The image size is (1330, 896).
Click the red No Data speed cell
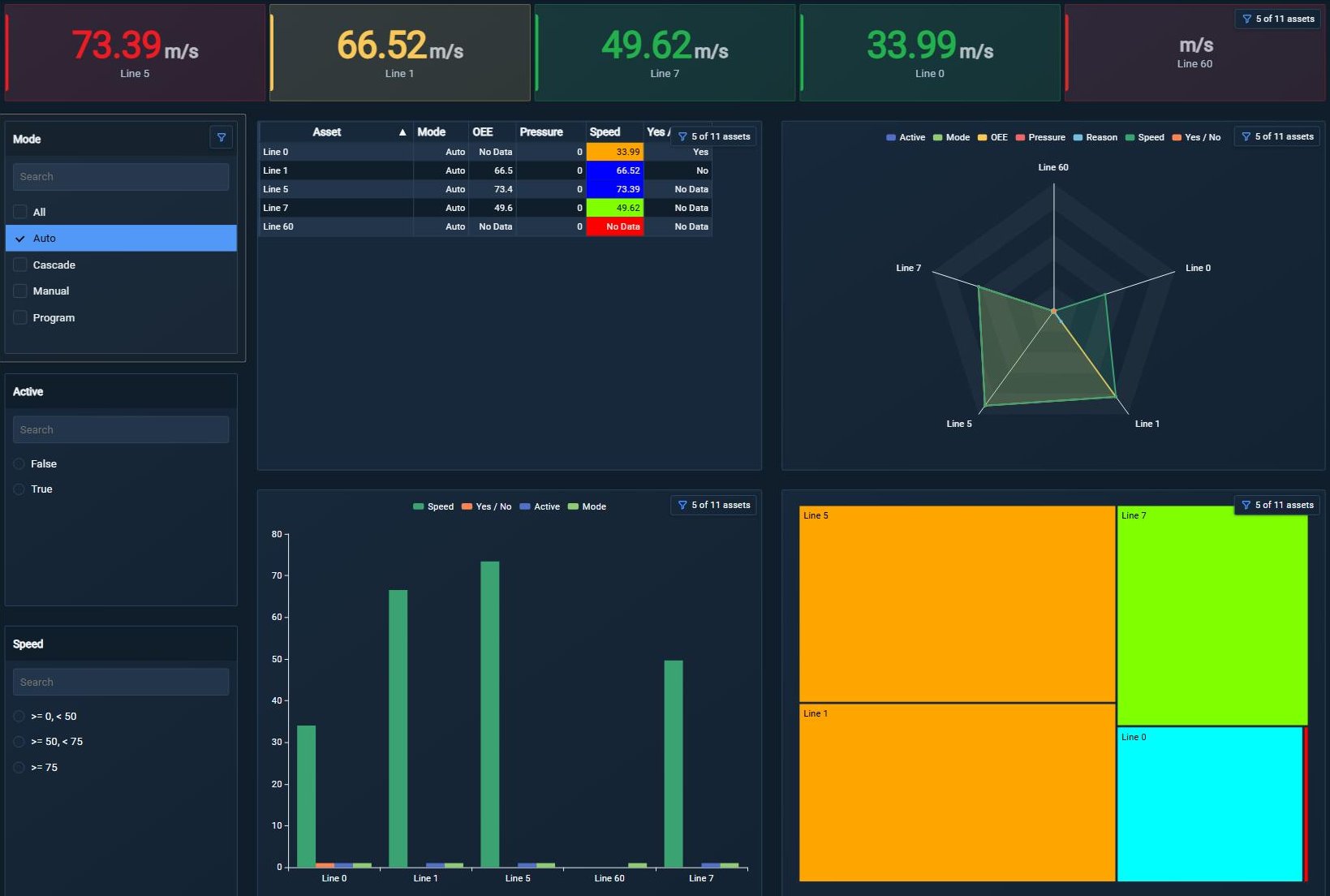pyautogui.click(x=615, y=226)
